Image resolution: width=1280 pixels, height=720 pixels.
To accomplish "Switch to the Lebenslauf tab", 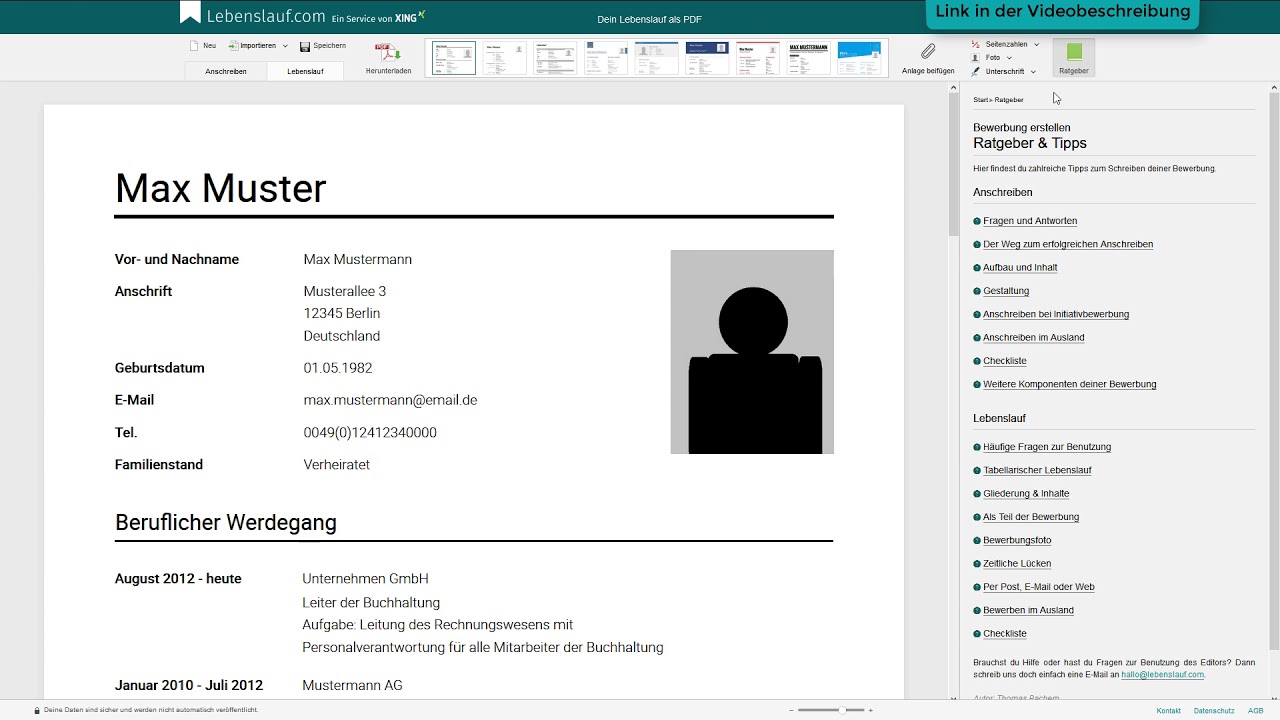I will (305, 71).
